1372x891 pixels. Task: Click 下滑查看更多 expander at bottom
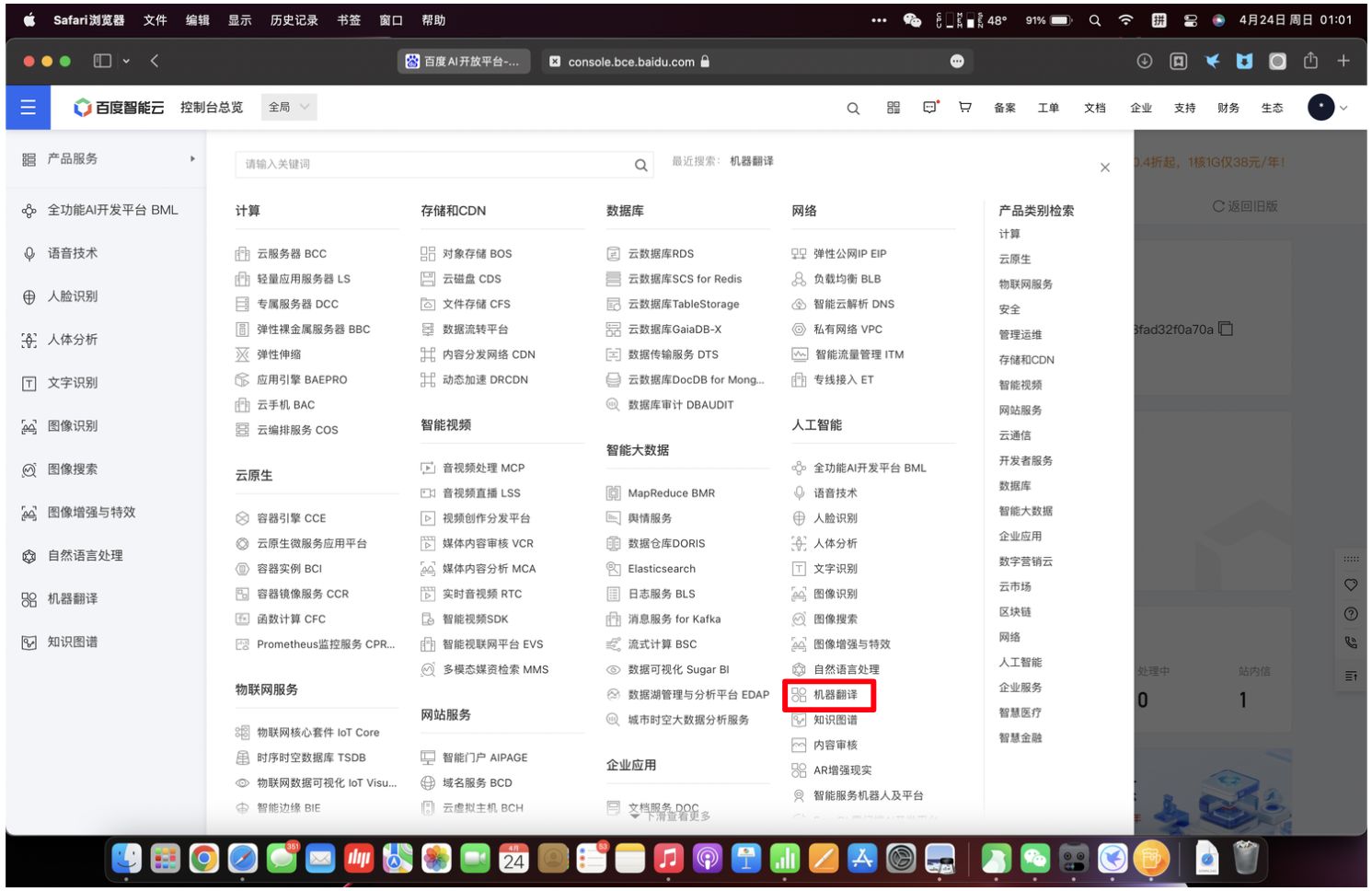(671, 816)
